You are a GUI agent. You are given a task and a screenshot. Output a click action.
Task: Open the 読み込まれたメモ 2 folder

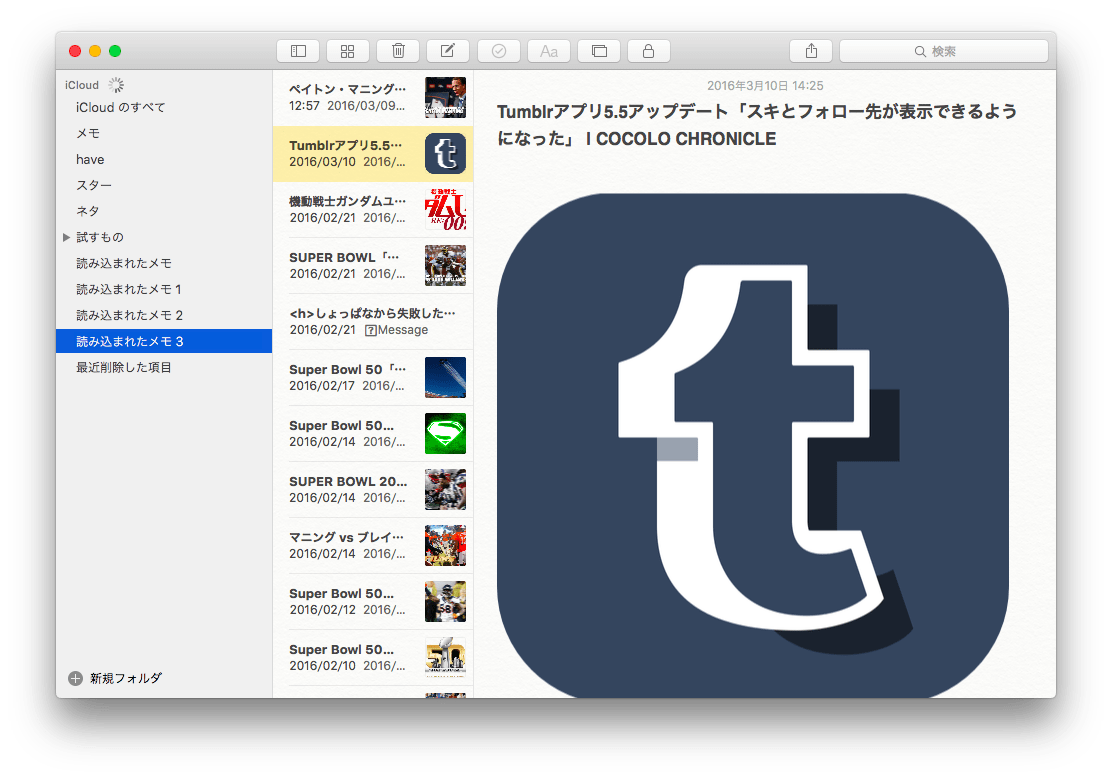[164, 315]
